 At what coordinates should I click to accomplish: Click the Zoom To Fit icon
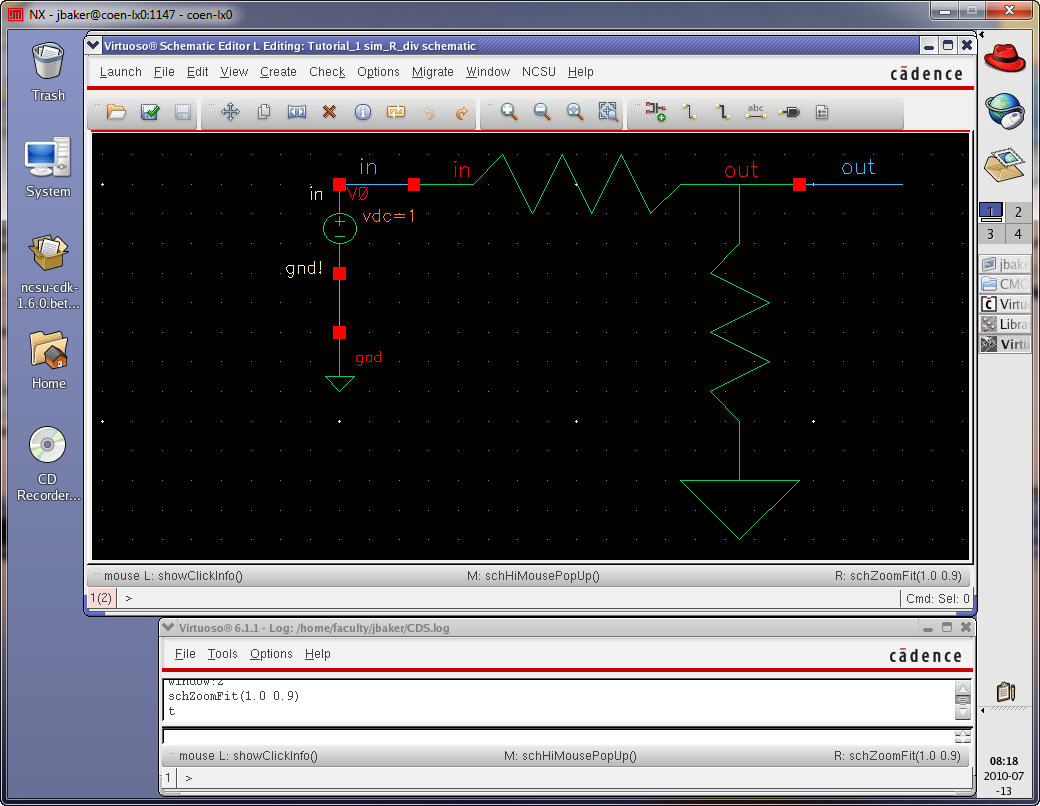(608, 112)
